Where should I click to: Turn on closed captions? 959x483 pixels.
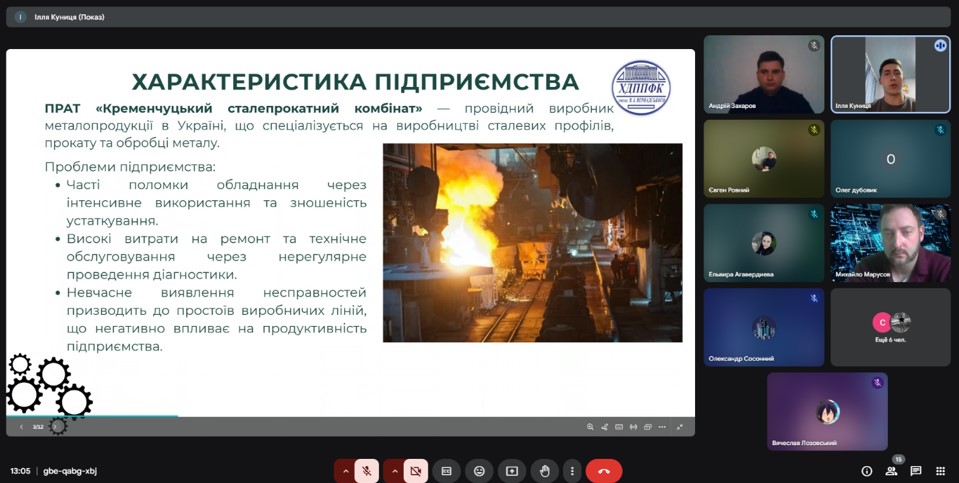click(x=446, y=471)
